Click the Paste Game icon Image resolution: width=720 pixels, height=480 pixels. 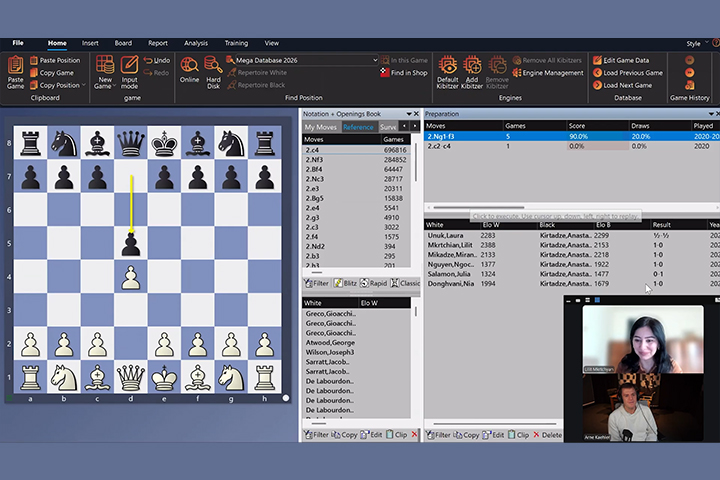[15, 71]
